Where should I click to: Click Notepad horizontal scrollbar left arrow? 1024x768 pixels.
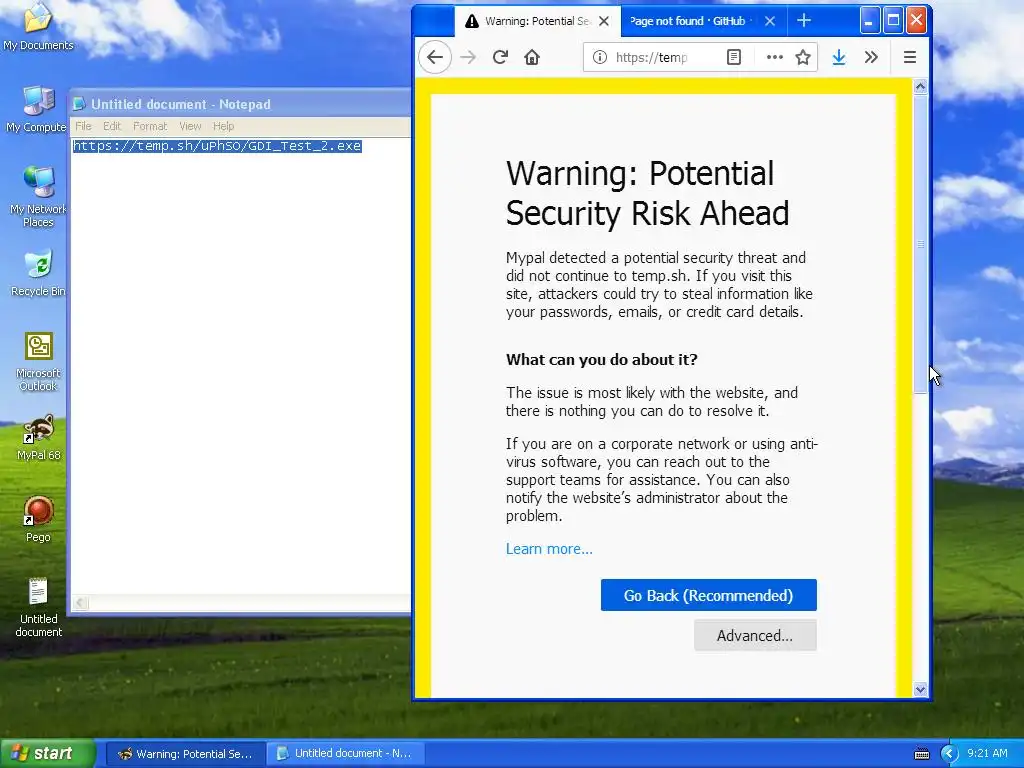(x=80, y=603)
